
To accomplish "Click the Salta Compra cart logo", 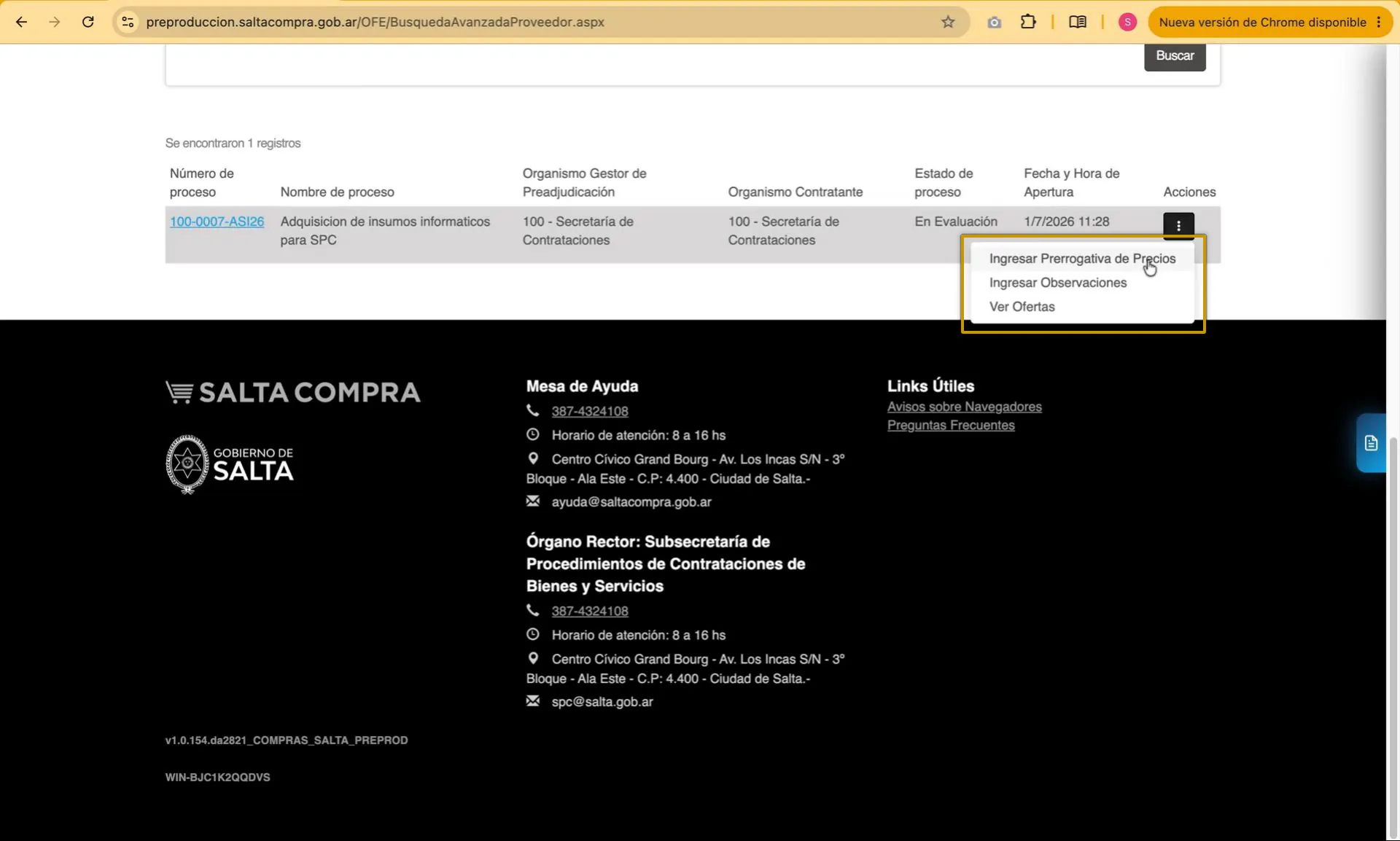I will 292,392.
